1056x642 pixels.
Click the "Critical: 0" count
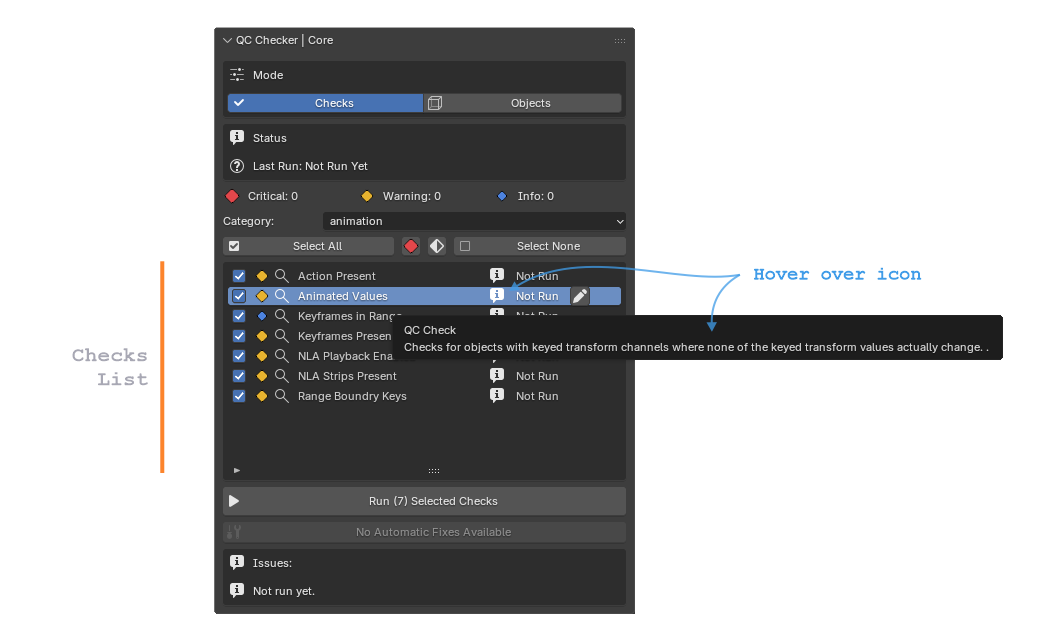pyautogui.click(x=273, y=197)
